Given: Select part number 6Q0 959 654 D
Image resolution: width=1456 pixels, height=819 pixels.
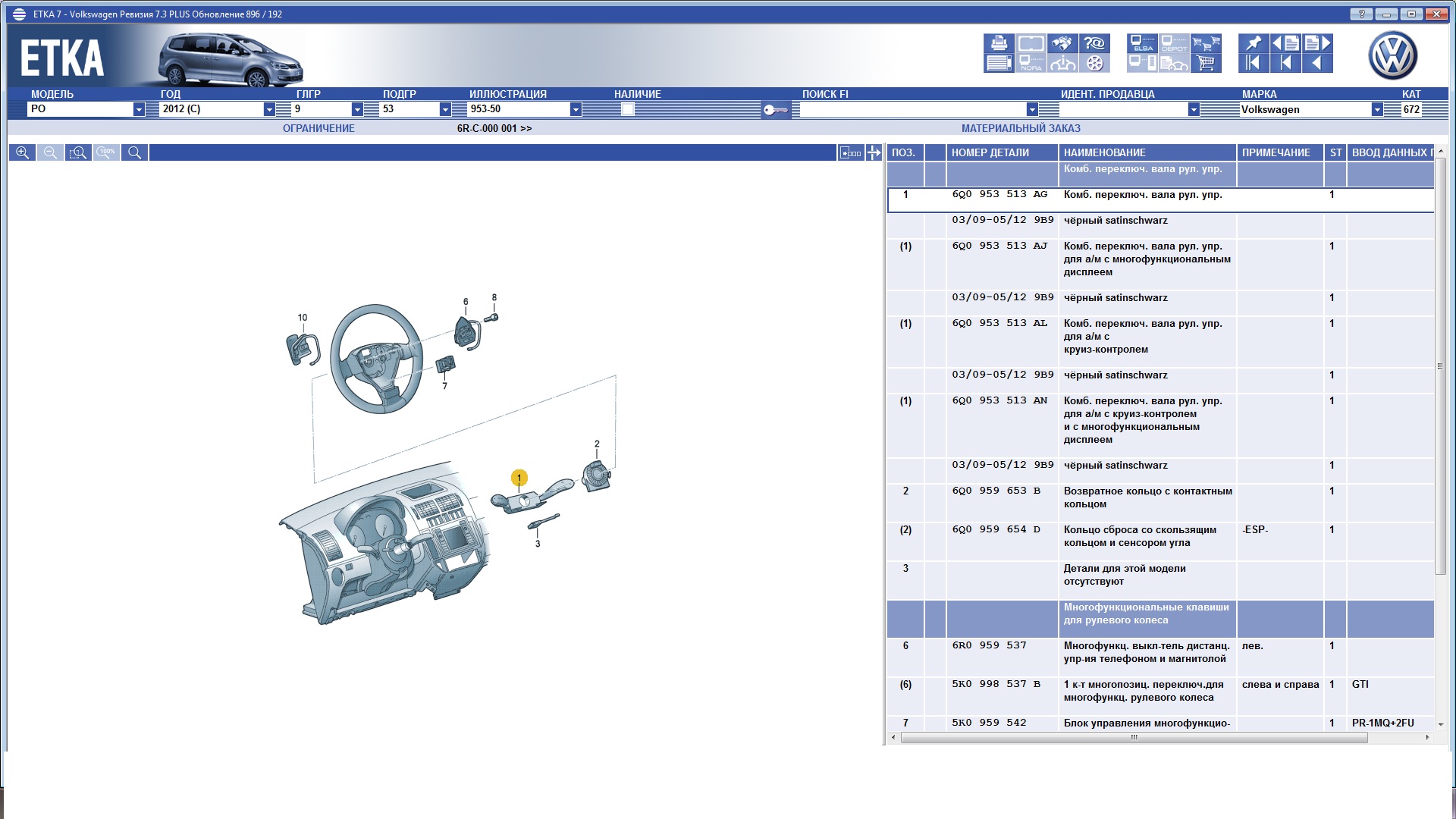Looking at the screenshot, I should tap(996, 529).
